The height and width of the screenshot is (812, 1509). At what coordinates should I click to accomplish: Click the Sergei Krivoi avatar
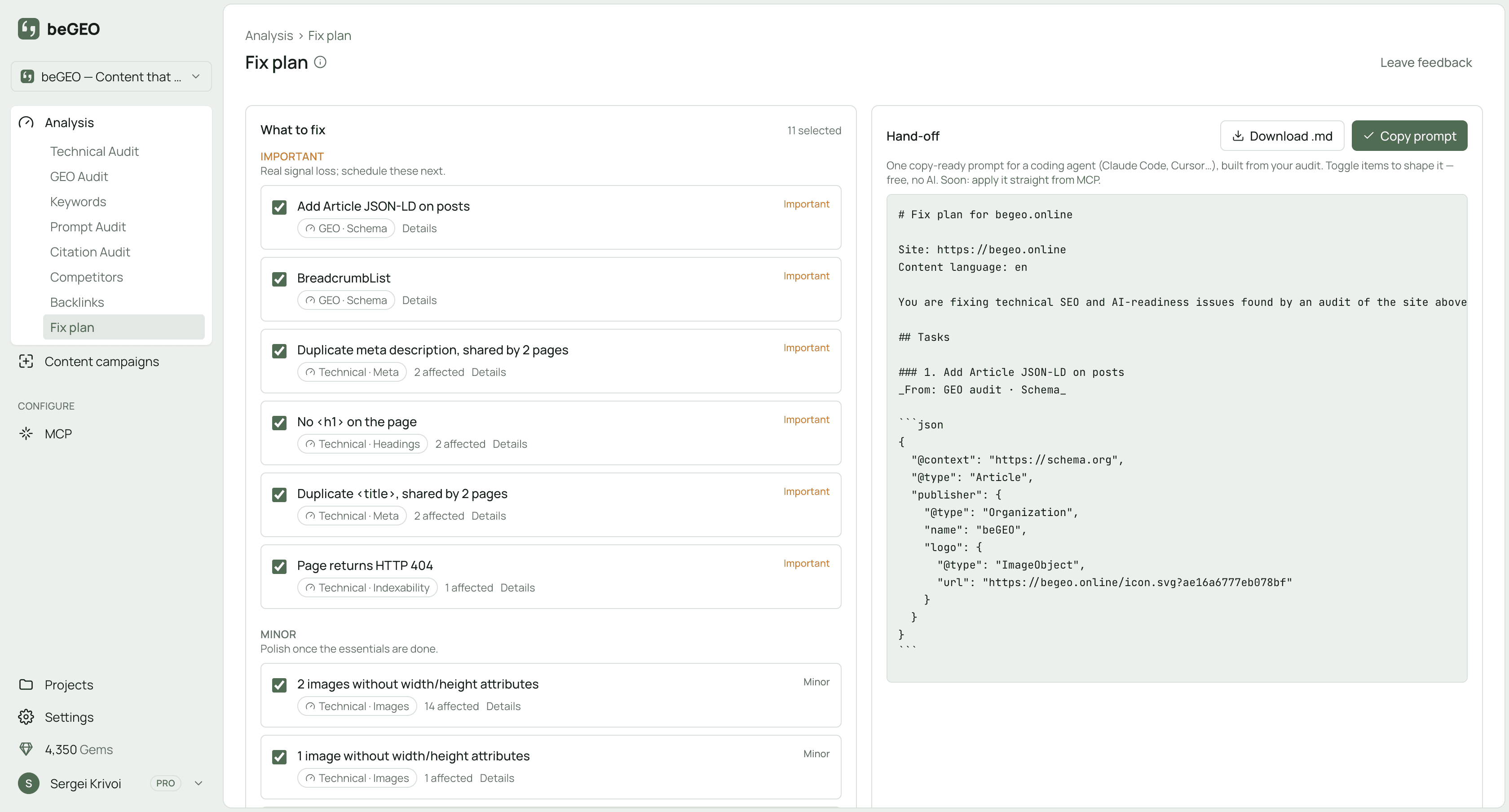tap(28, 783)
